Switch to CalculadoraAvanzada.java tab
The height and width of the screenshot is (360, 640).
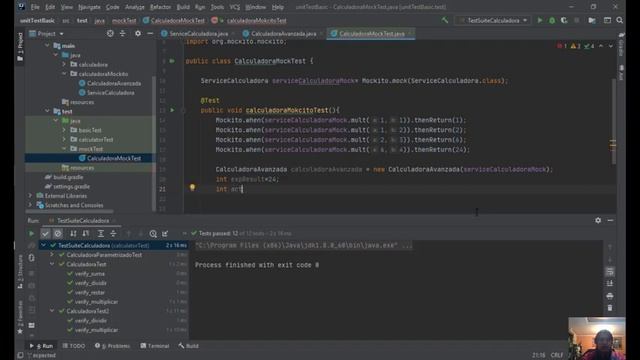click(x=283, y=33)
